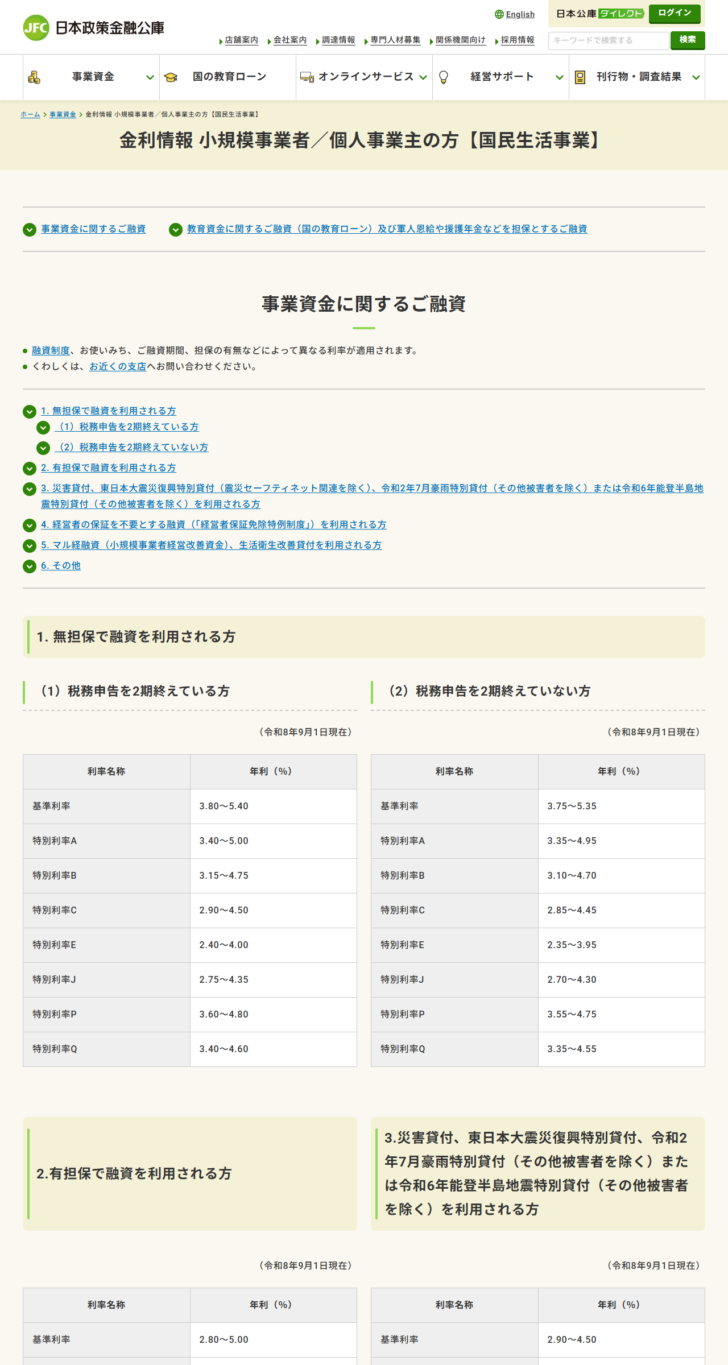
Task: Click the book icon for 刊行物・調査結果
Action: click(580, 77)
